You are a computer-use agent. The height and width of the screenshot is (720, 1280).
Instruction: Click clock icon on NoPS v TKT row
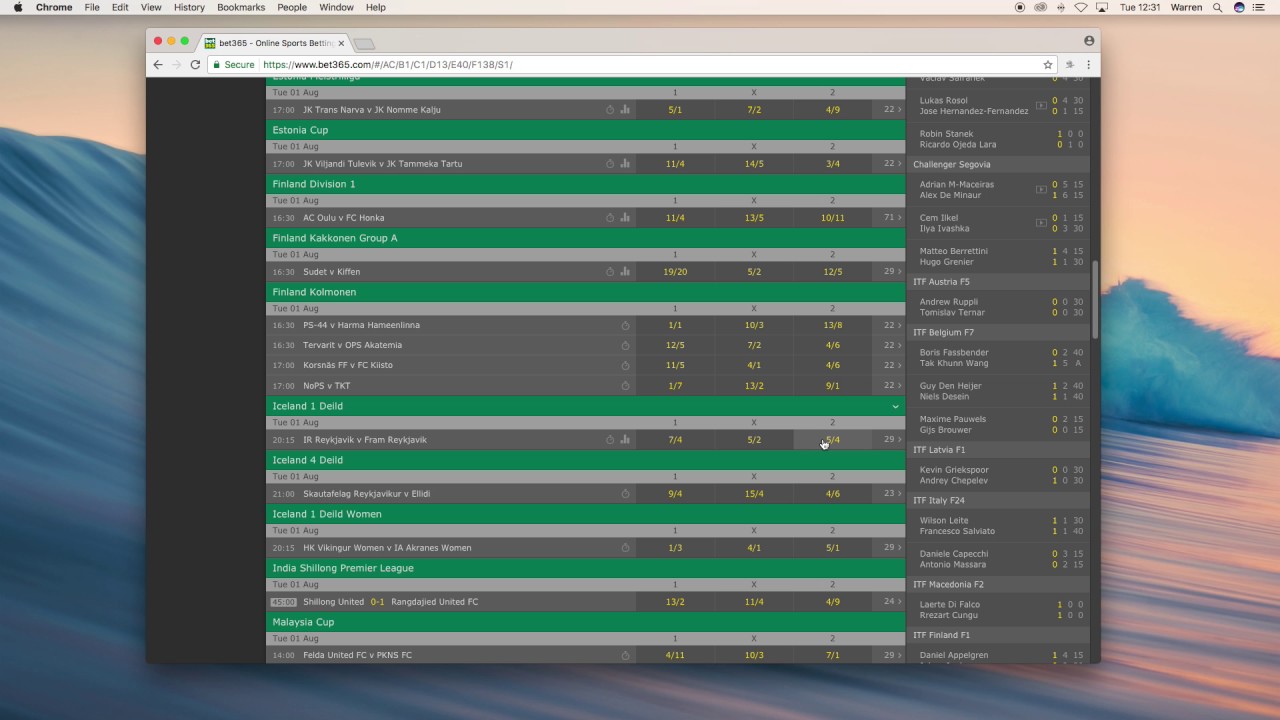point(625,386)
